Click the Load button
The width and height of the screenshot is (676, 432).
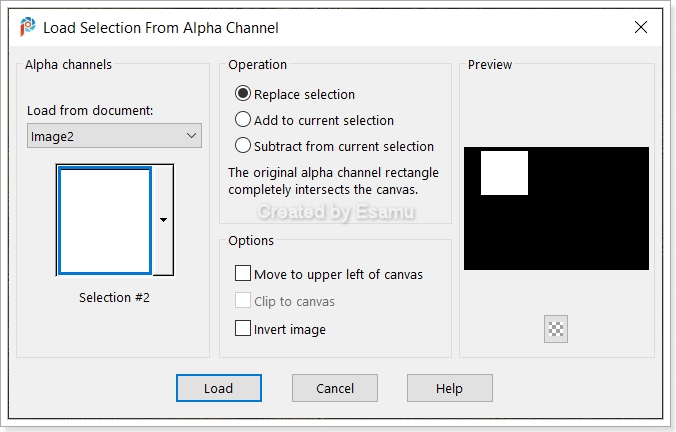click(x=219, y=388)
